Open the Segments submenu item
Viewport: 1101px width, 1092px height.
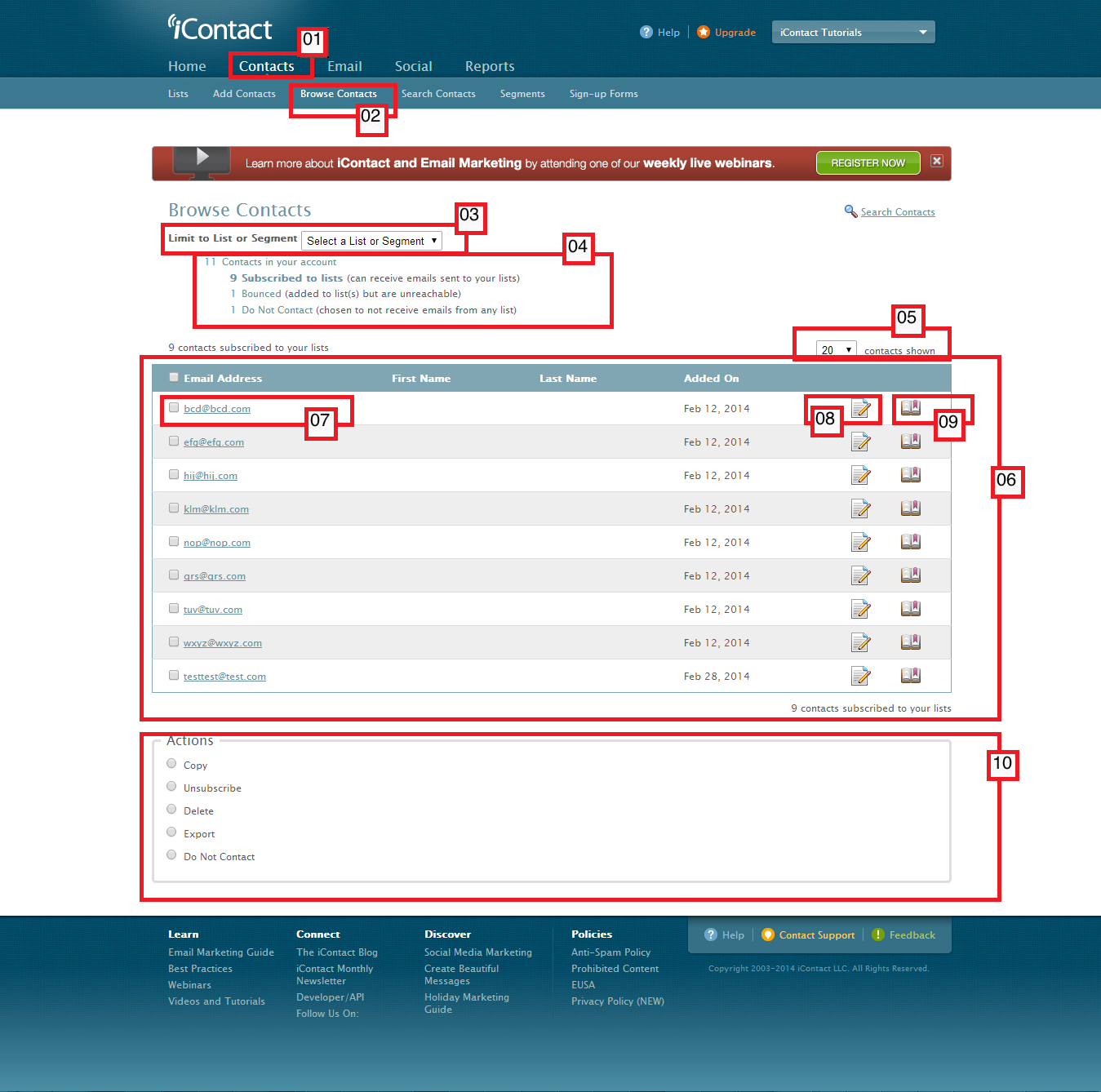pos(522,94)
